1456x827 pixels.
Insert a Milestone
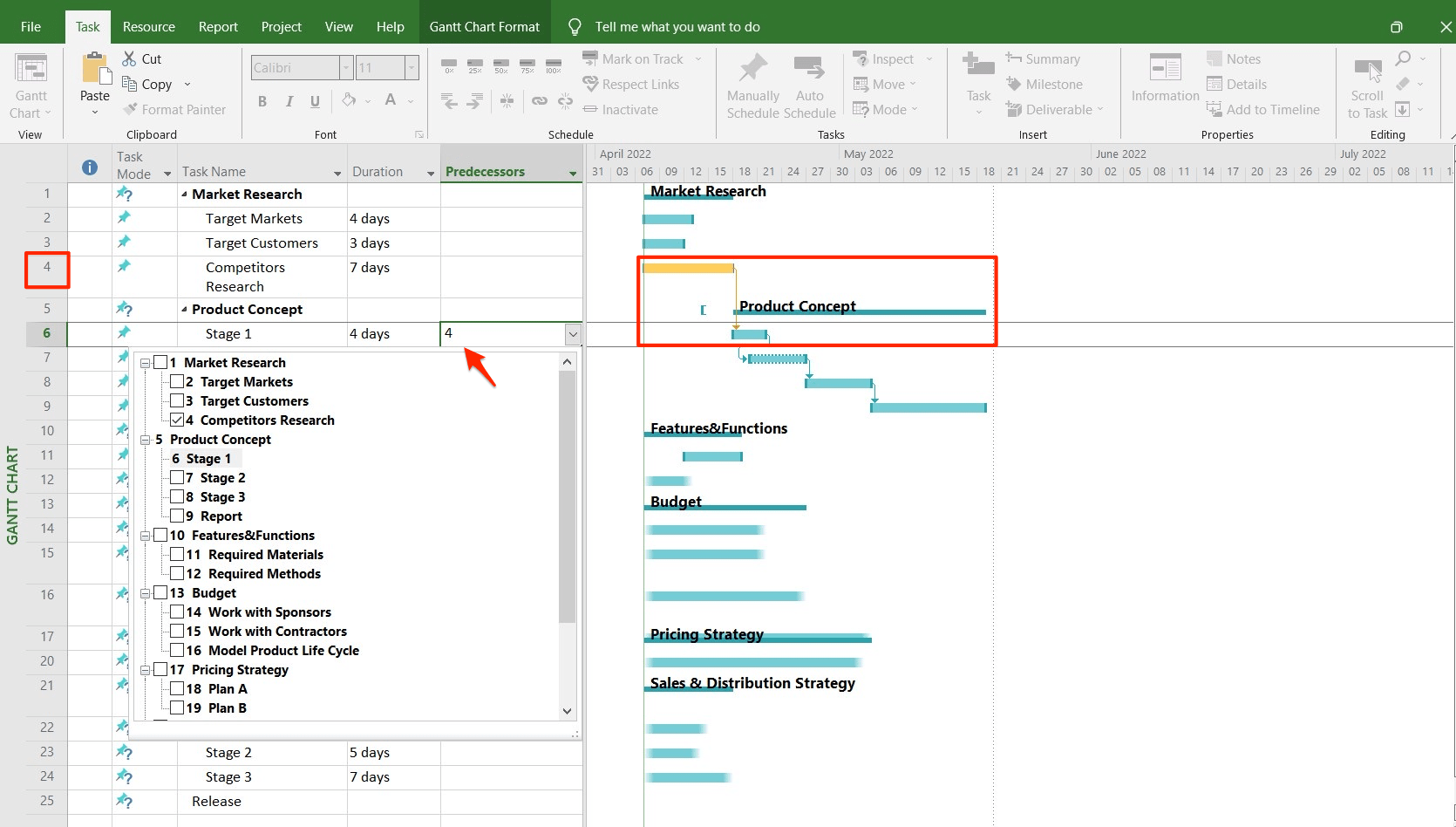1045,84
